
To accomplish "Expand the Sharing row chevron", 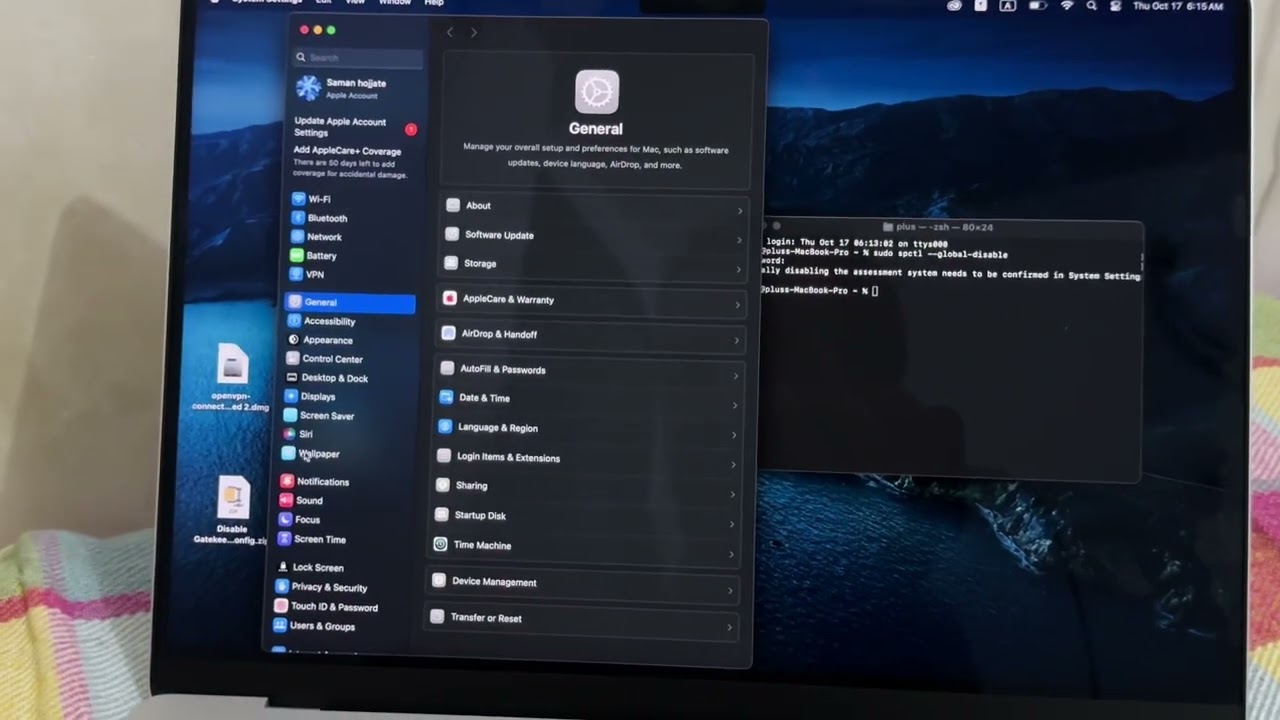I will [732, 494].
